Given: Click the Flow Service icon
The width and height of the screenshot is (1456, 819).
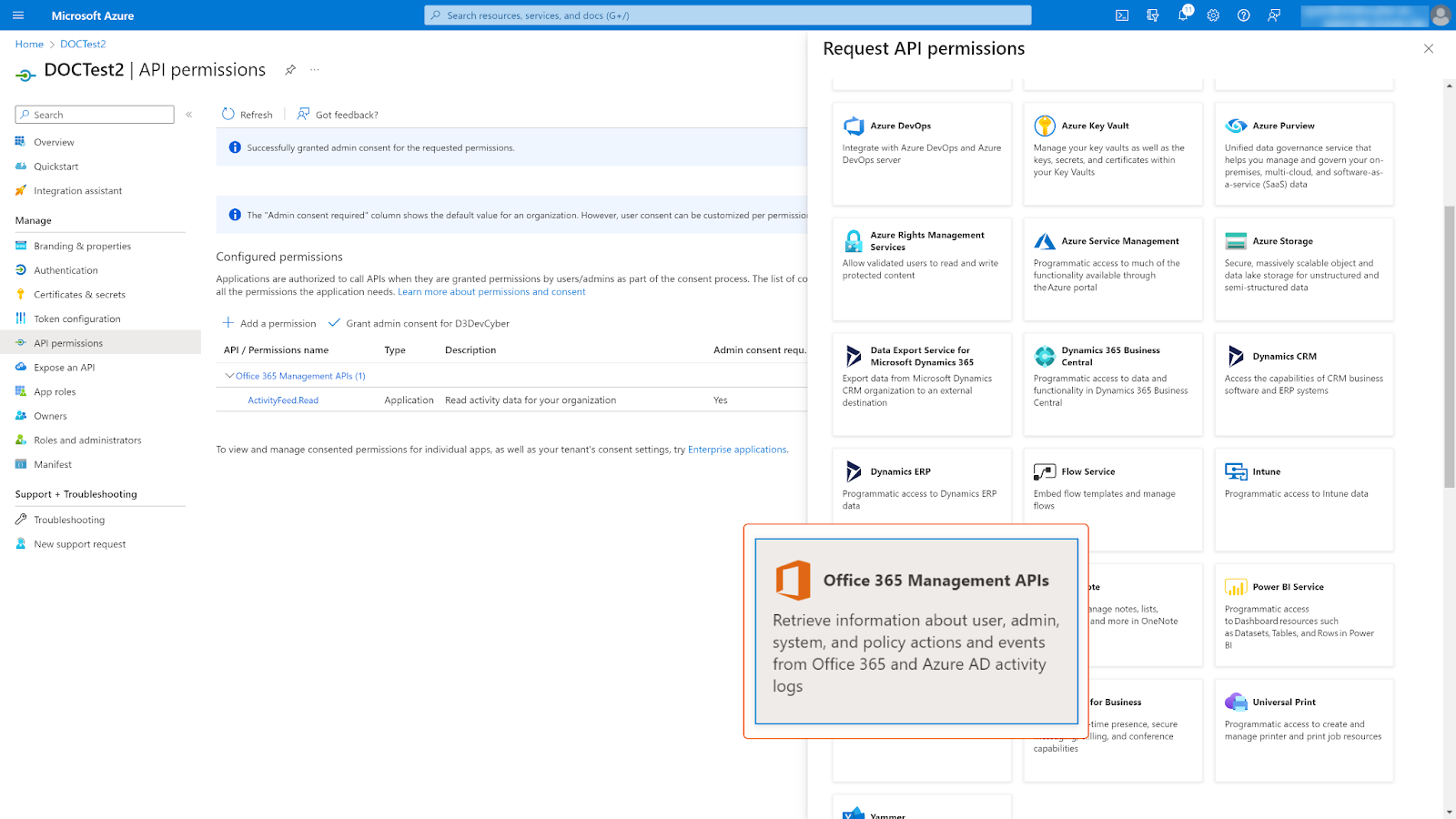Looking at the screenshot, I should (1045, 471).
